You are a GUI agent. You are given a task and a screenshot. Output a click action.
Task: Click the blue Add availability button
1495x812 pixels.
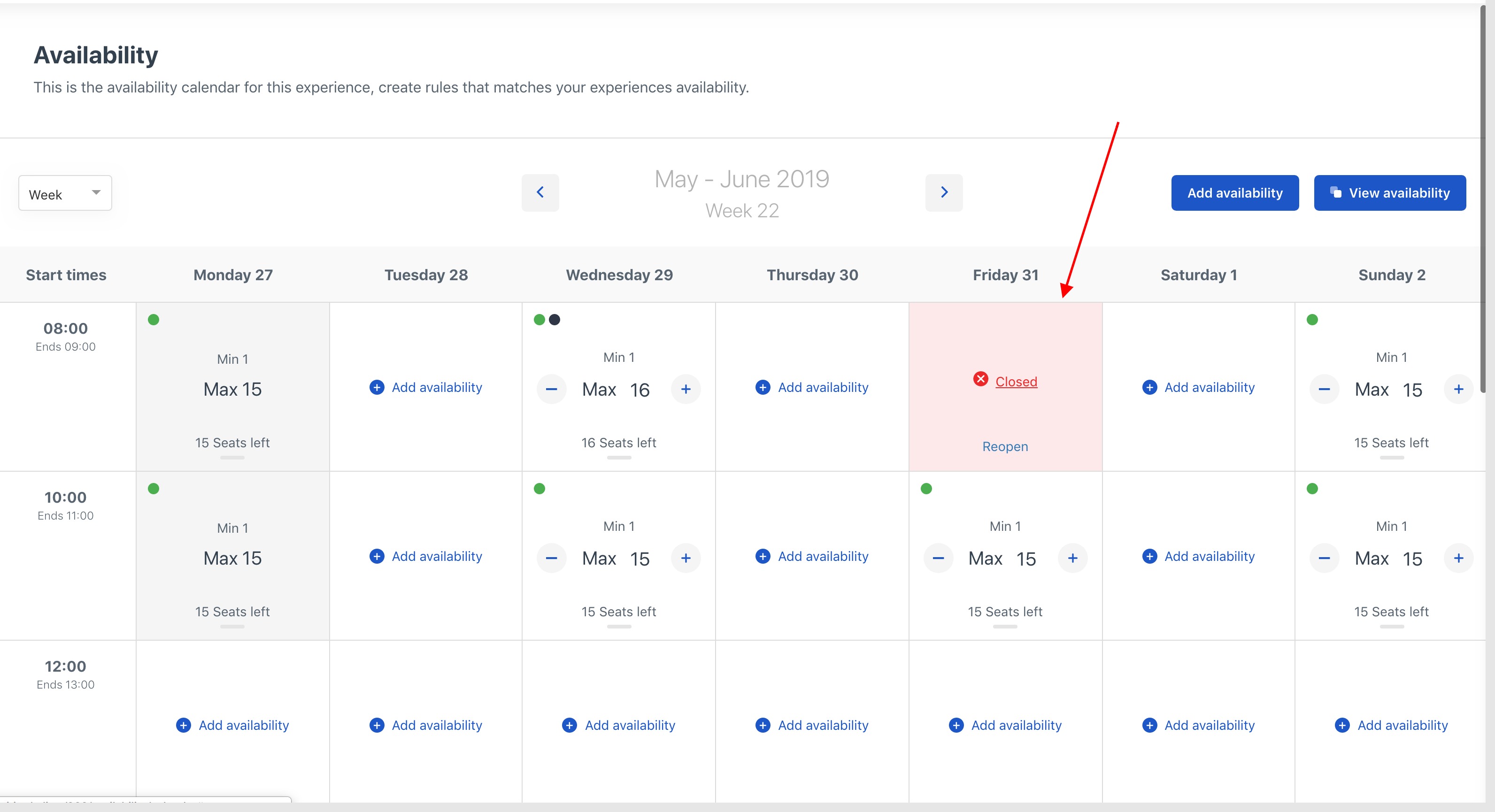tap(1234, 193)
